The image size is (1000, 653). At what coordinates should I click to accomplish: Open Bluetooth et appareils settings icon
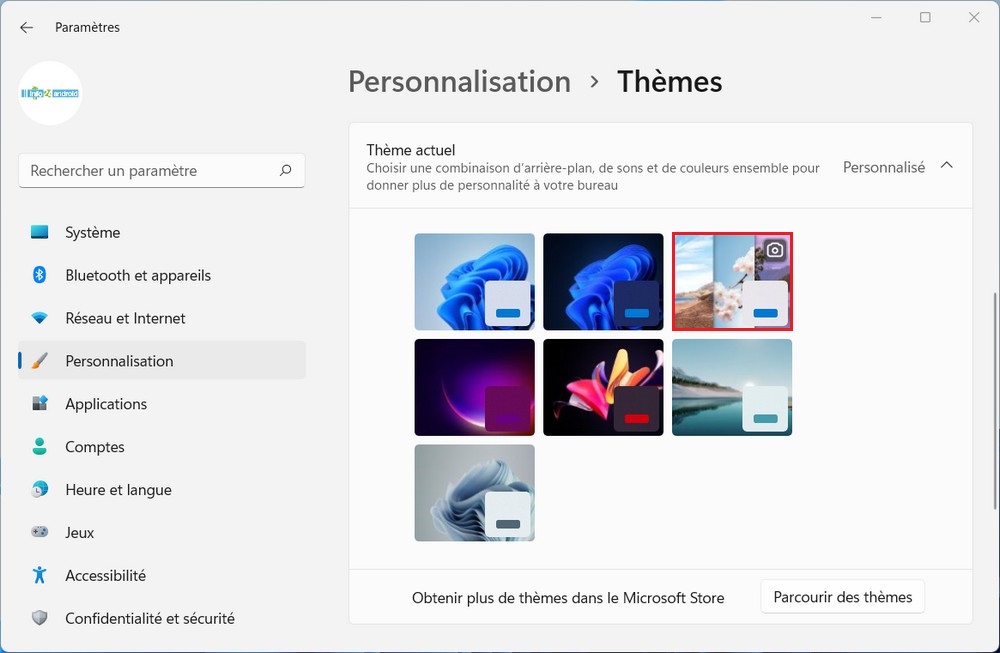pos(40,275)
